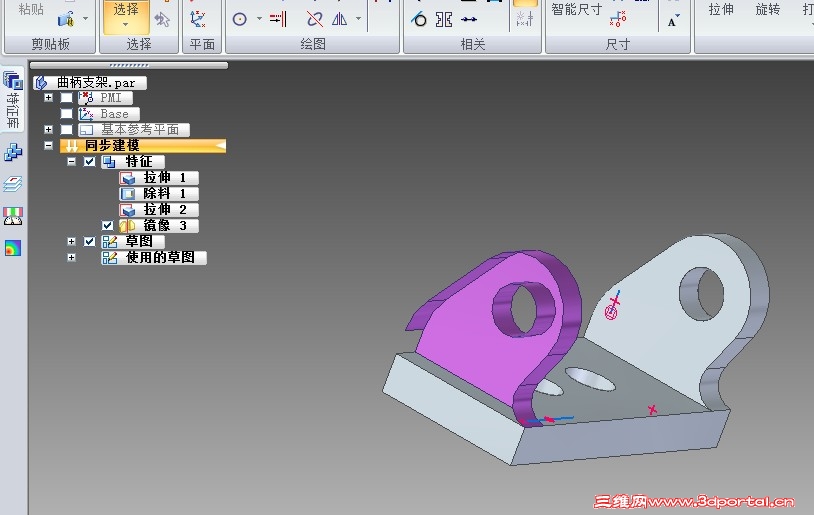
Task: Toggle the 镜像 3 checkbox
Action: click(x=107, y=225)
